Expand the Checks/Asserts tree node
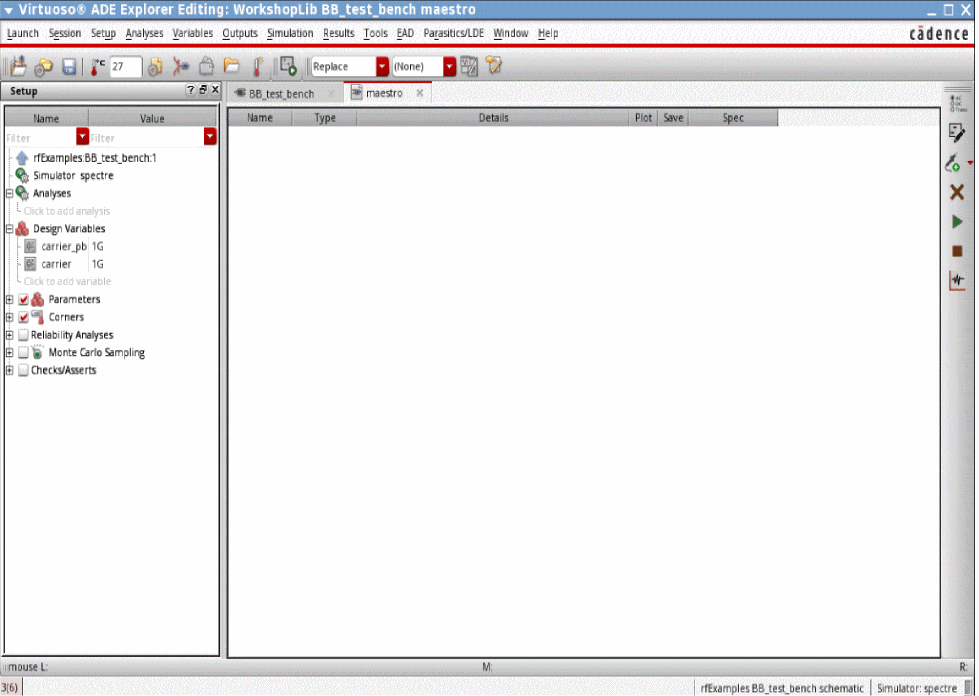The image size is (979, 696). 9,370
